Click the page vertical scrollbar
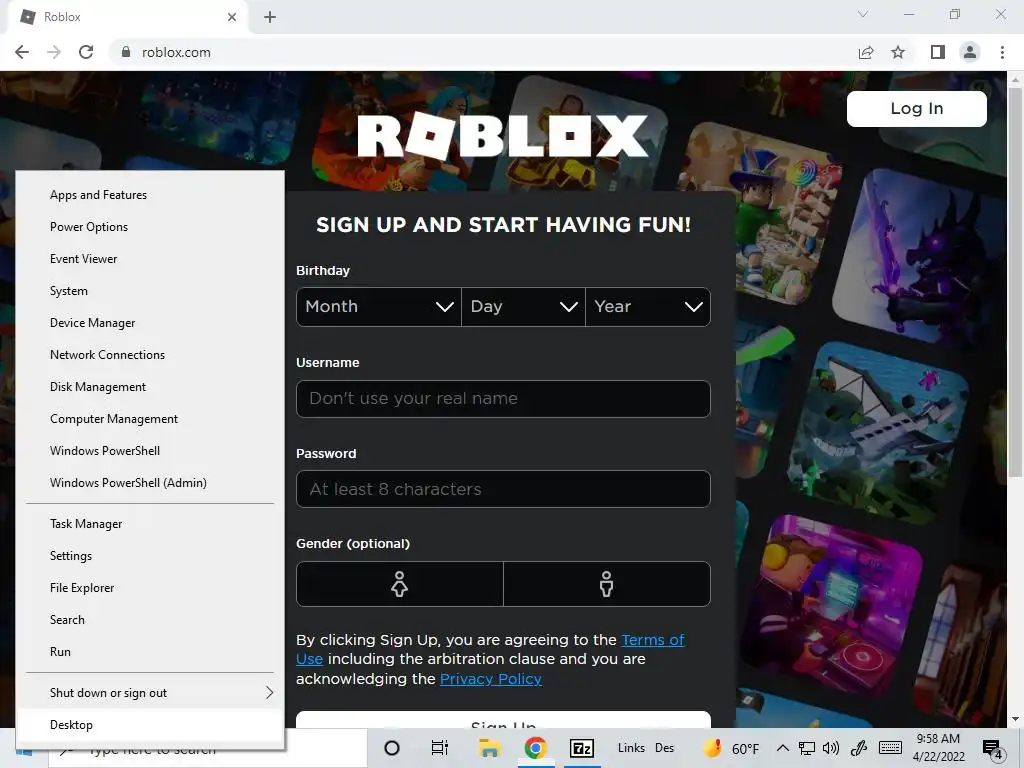The height and width of the screenshot is (768, 1024). 1015,282
